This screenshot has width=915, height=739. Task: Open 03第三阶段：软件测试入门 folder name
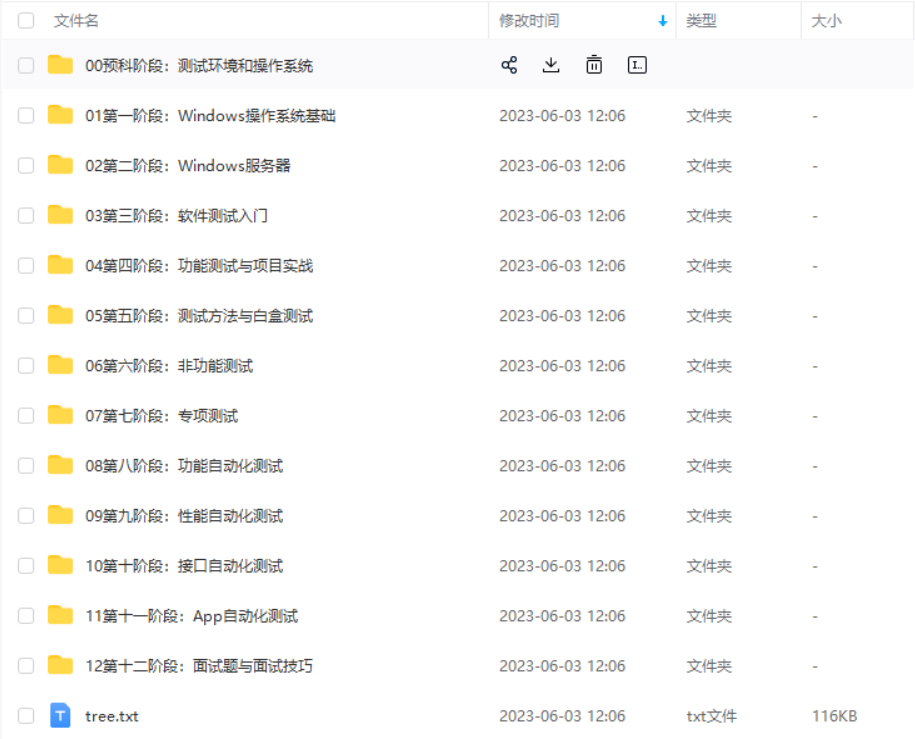tap(176, 216)
